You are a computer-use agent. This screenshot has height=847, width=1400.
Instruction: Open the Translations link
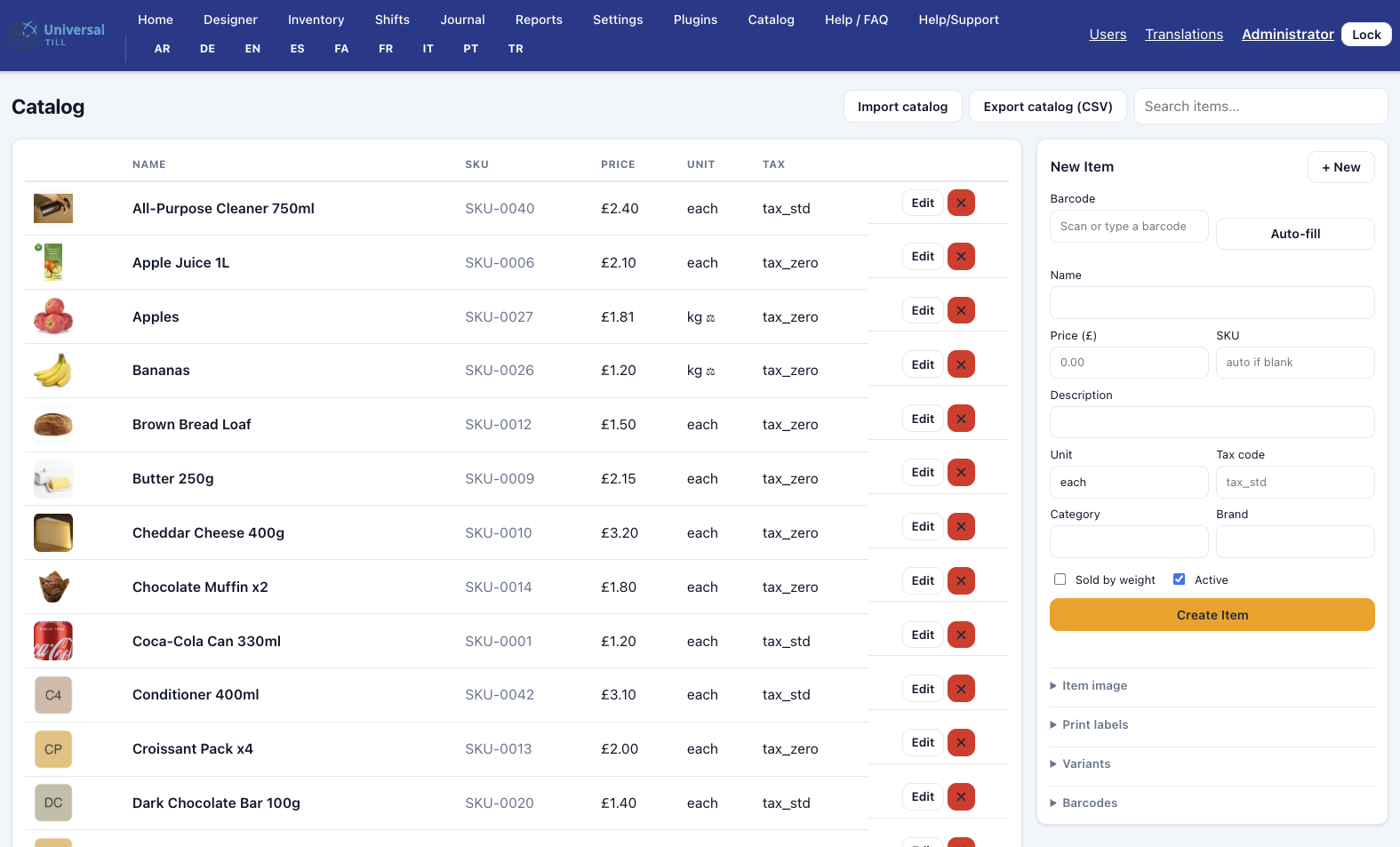1184,35
